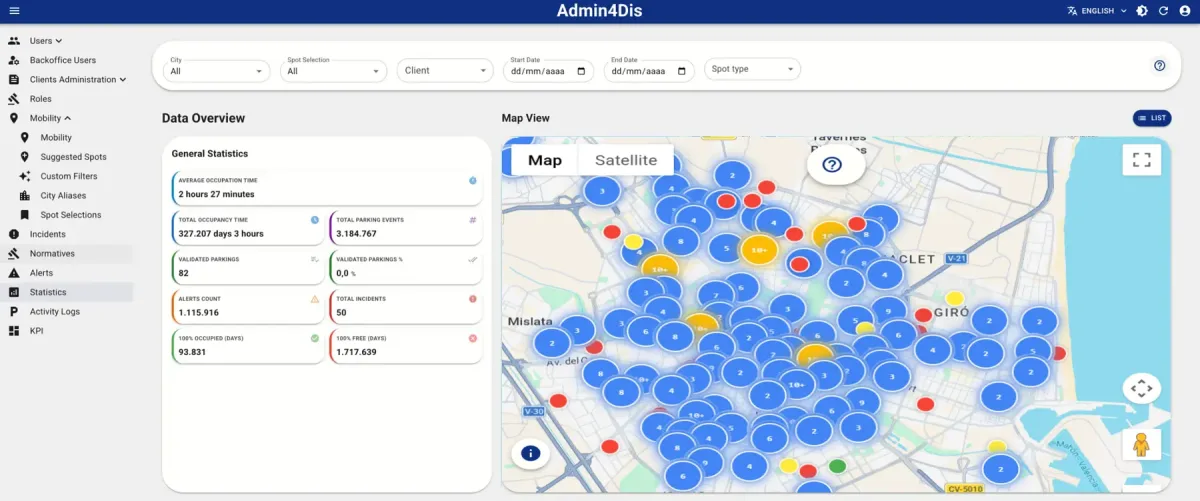Click the 100% Free value 1.717.639
The height and width of the screenshot is (501, 1200).
356,352
